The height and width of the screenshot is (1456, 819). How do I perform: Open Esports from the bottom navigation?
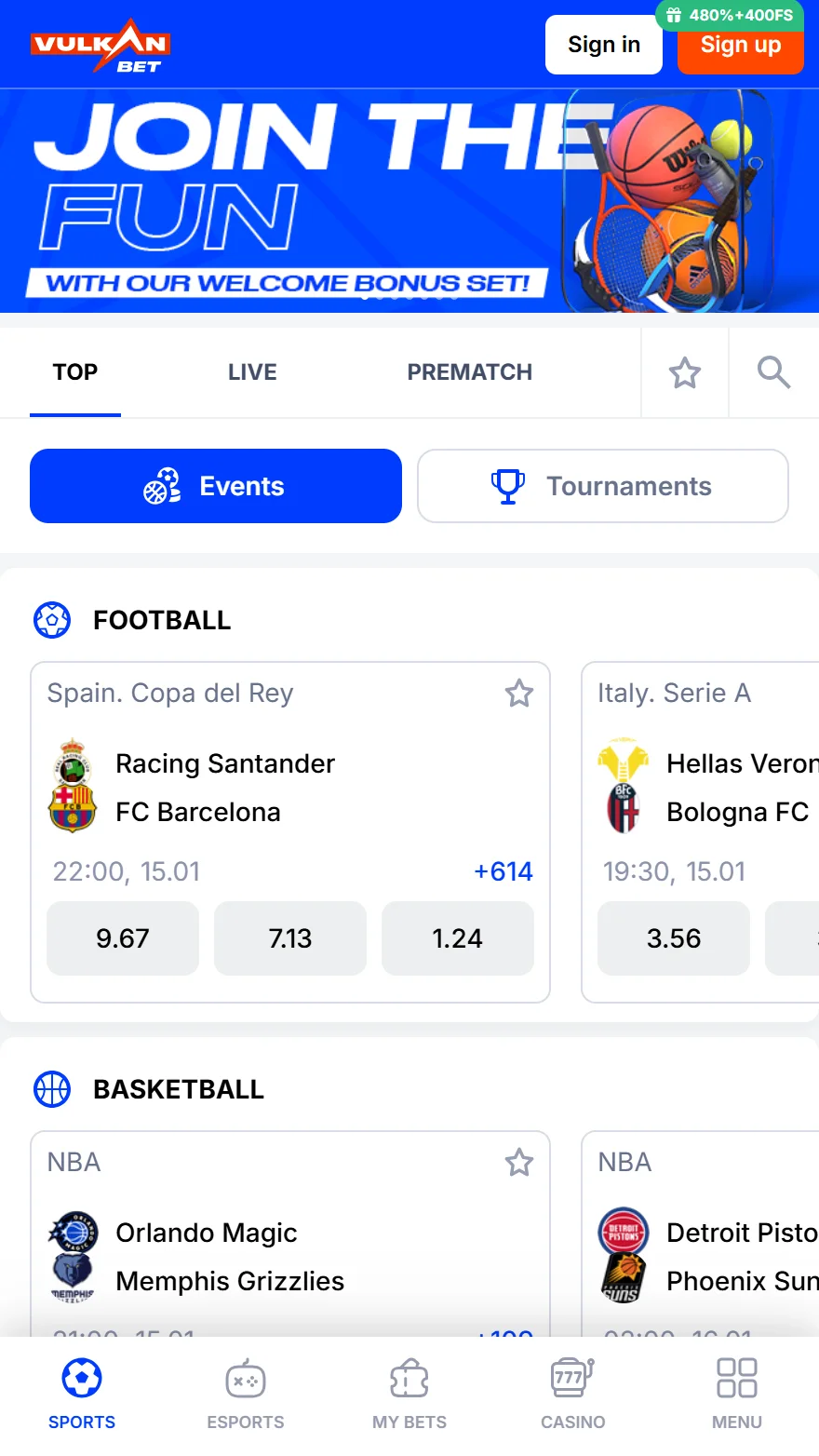pyautogui.click(x=246, y=1394)
